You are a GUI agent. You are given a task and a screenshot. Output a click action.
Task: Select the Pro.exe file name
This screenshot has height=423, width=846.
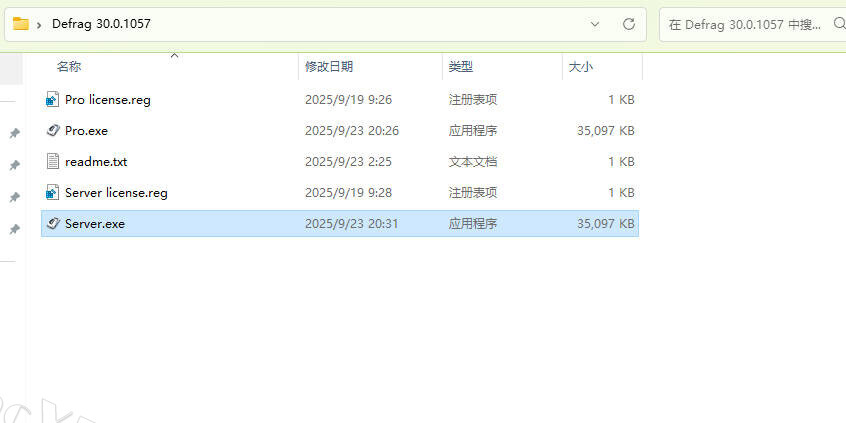[86, 131]
